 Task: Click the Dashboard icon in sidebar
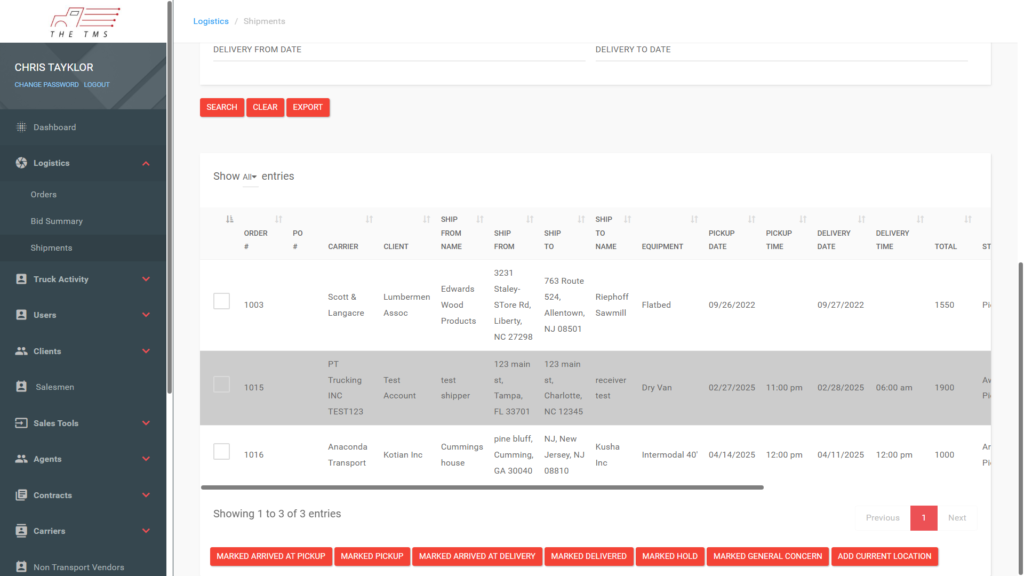pos(21,127)
